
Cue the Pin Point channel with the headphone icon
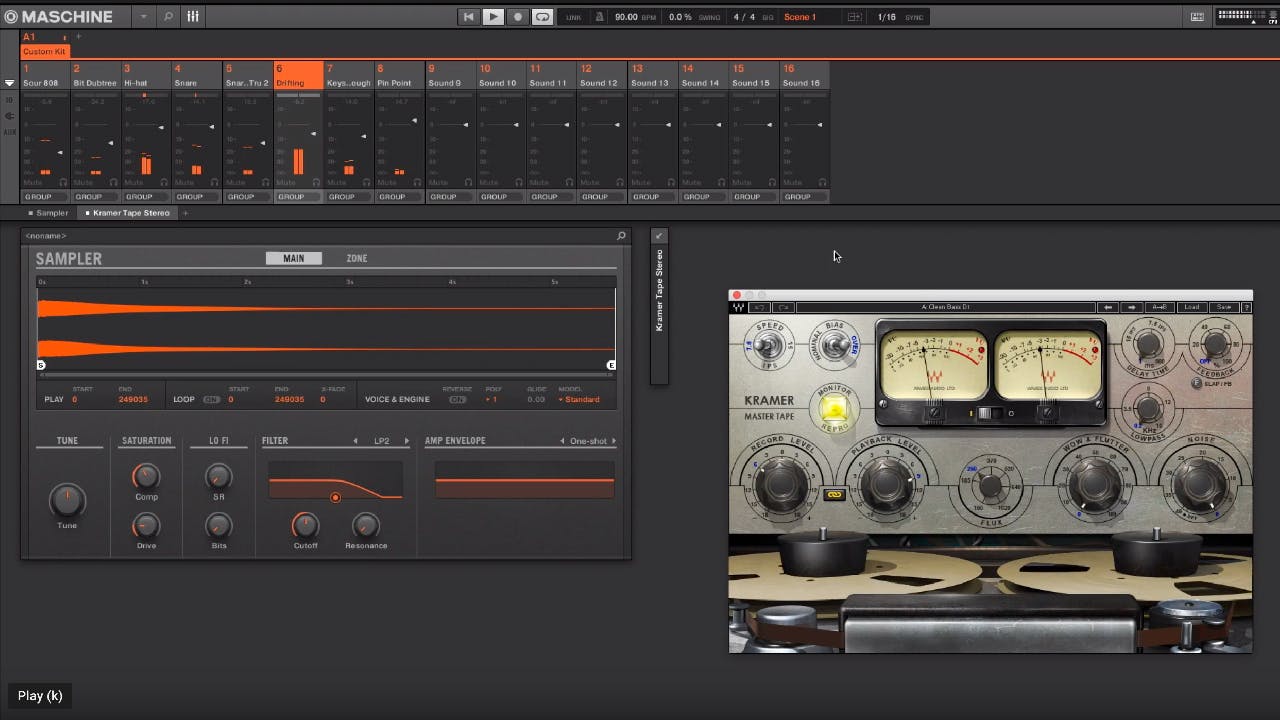click(417, 182)
